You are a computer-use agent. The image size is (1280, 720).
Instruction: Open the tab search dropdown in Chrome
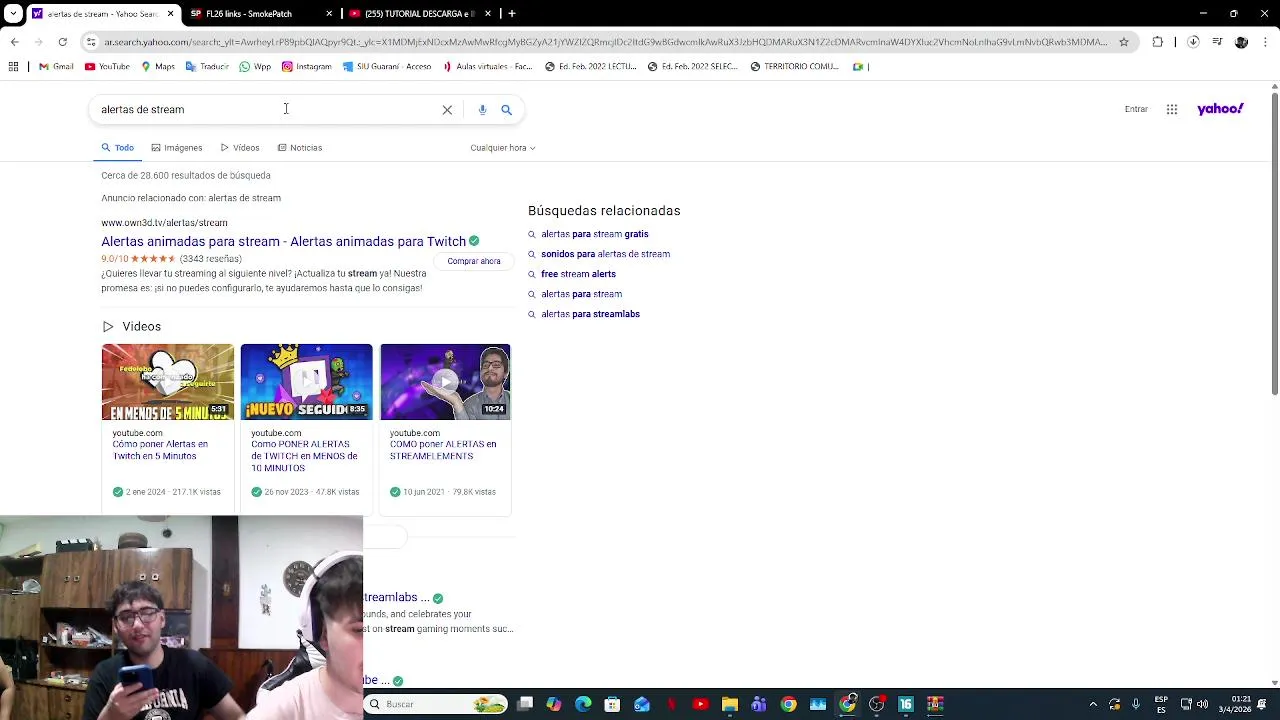tap(13, 14)
